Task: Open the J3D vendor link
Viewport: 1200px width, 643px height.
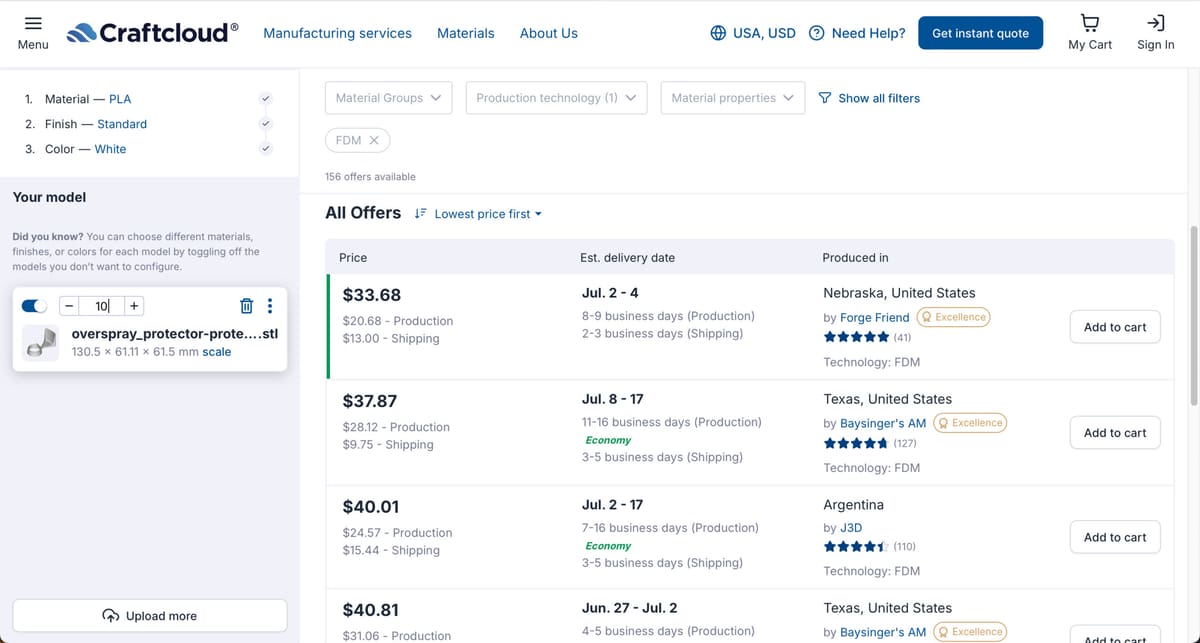Action: point(851,527)
